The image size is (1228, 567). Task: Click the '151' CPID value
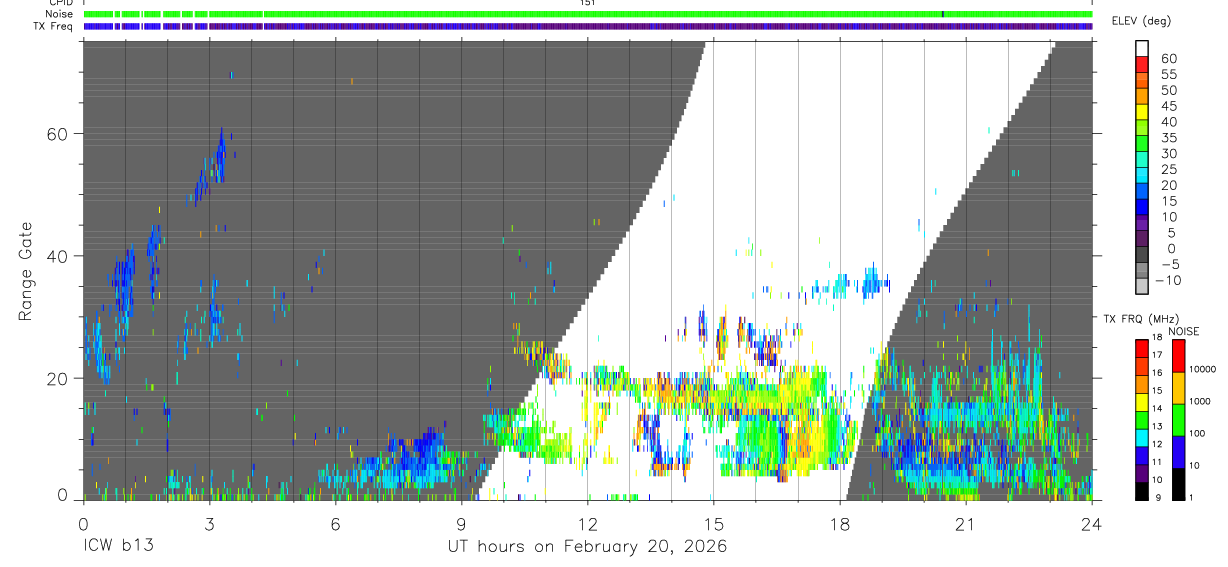click(588, 3)
